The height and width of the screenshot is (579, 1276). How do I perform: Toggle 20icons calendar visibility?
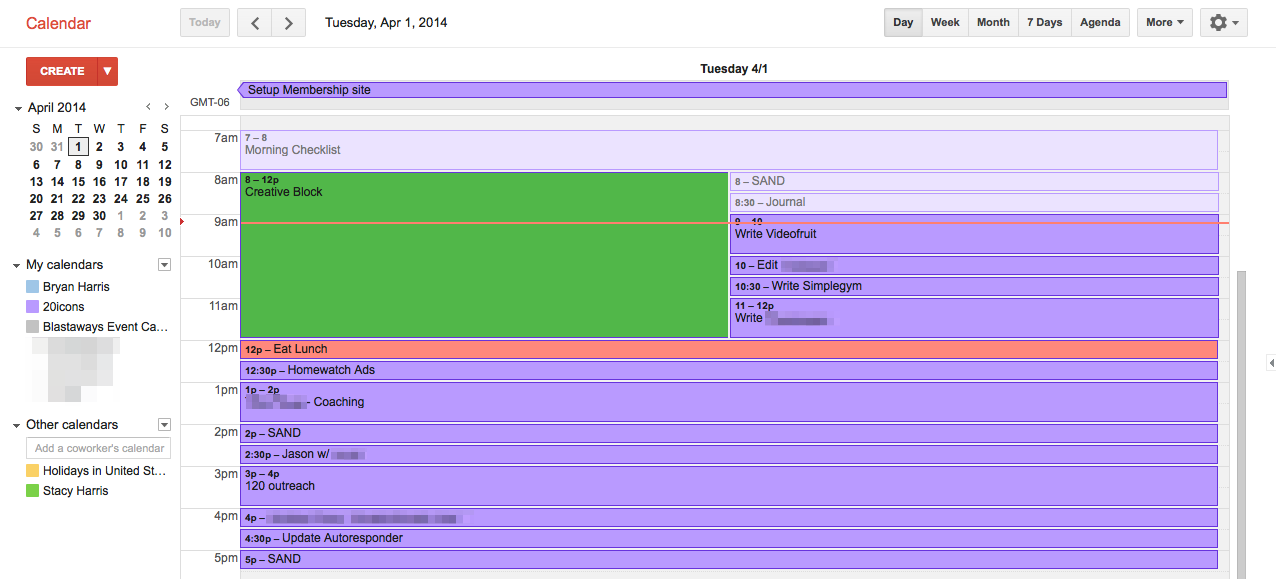tap(33, 307)
